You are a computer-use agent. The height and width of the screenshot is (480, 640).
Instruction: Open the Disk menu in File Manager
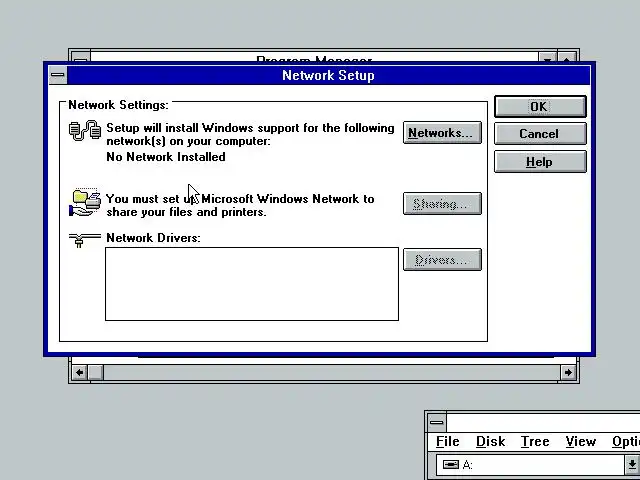(x=491, y=442)
